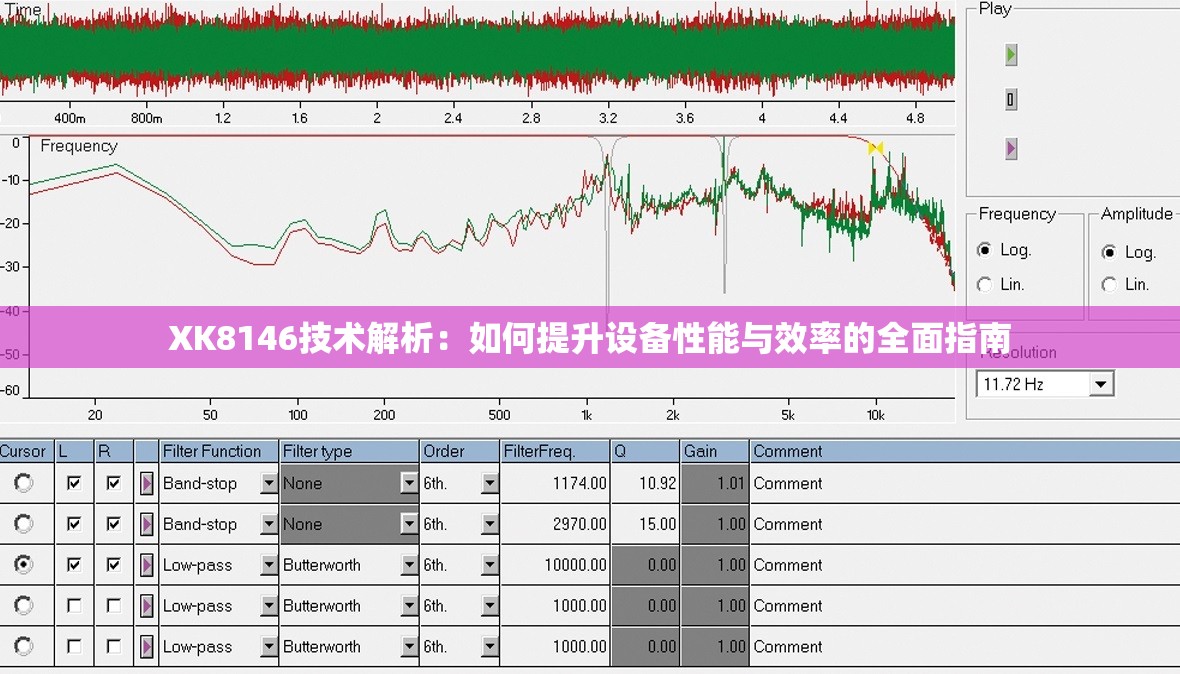This screenshot has width=1180, height=674.
Task: Toggle L checkbox in 2970.00 filter row
Action: click(74, 524)
